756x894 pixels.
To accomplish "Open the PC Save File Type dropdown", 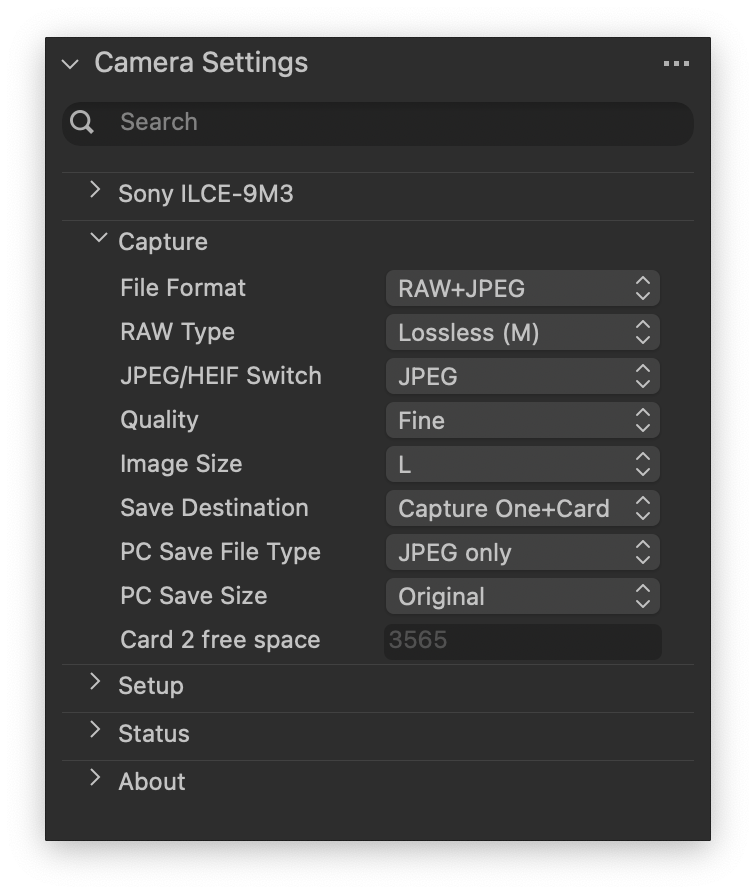I will pos(522,553).
